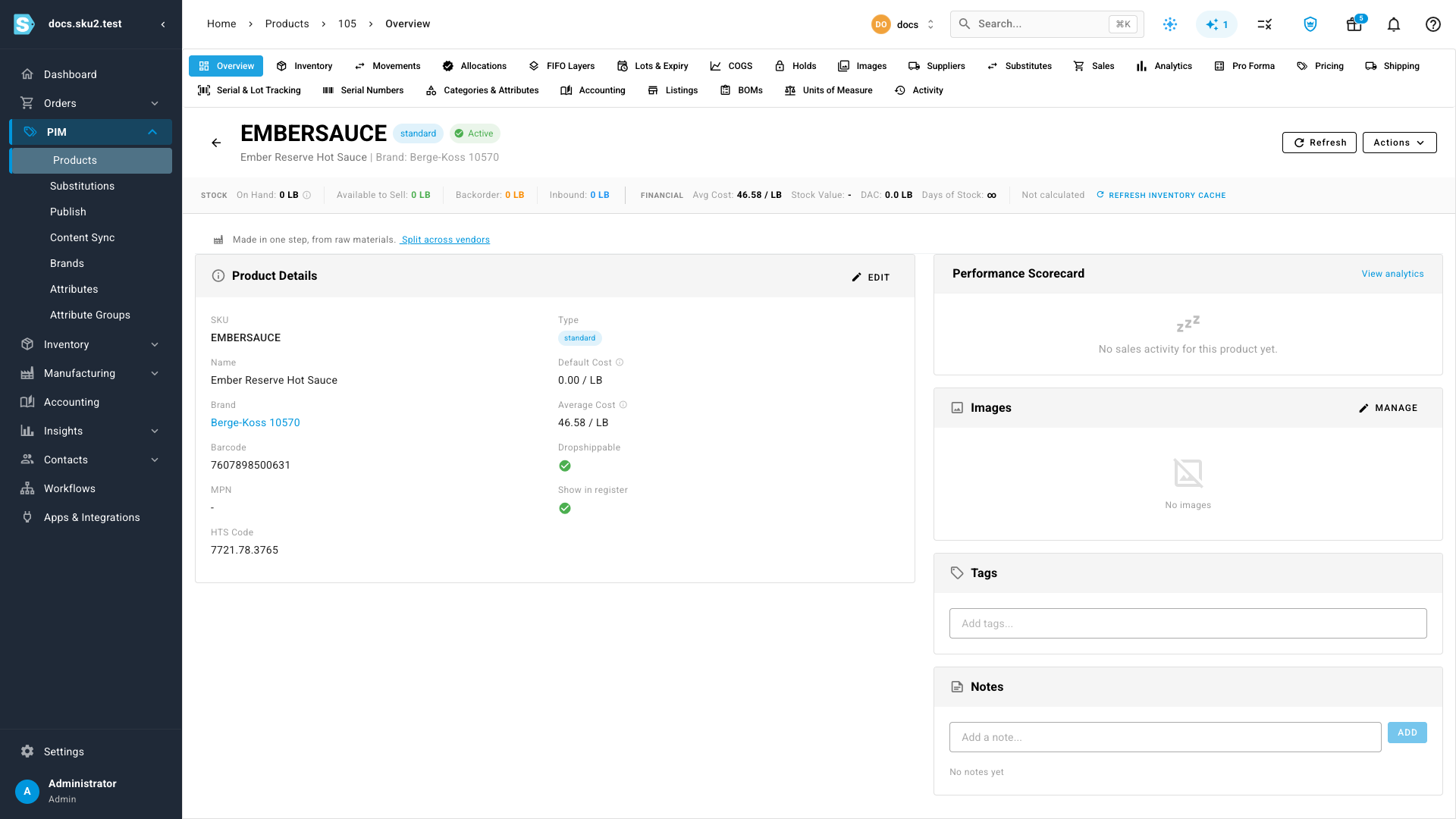Click the Tags label icon
Image resolution: width=1456 pixels, height=819 pixels.
(957, 573)
